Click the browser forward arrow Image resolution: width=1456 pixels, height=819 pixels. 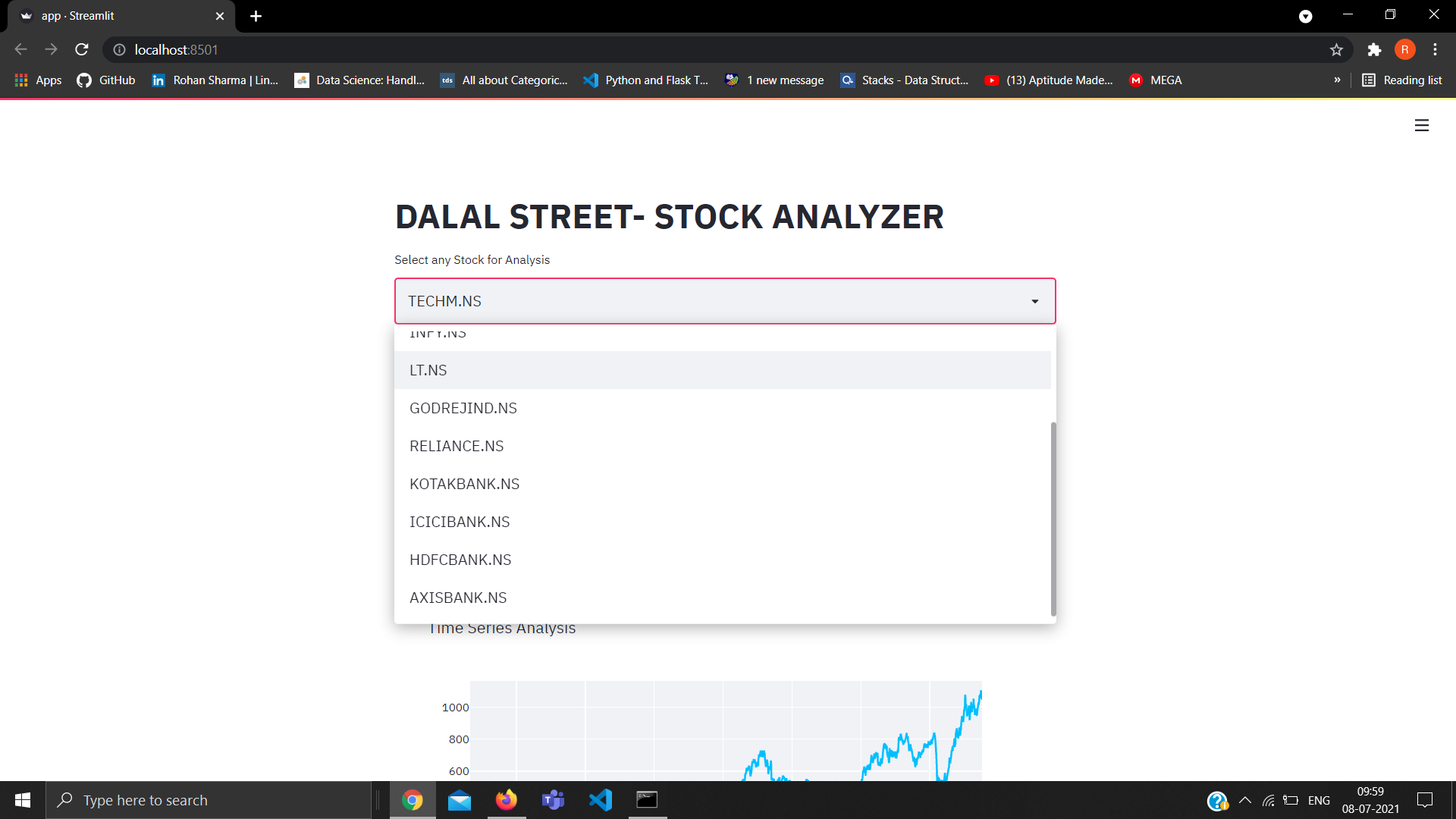(x=51, y=49)
